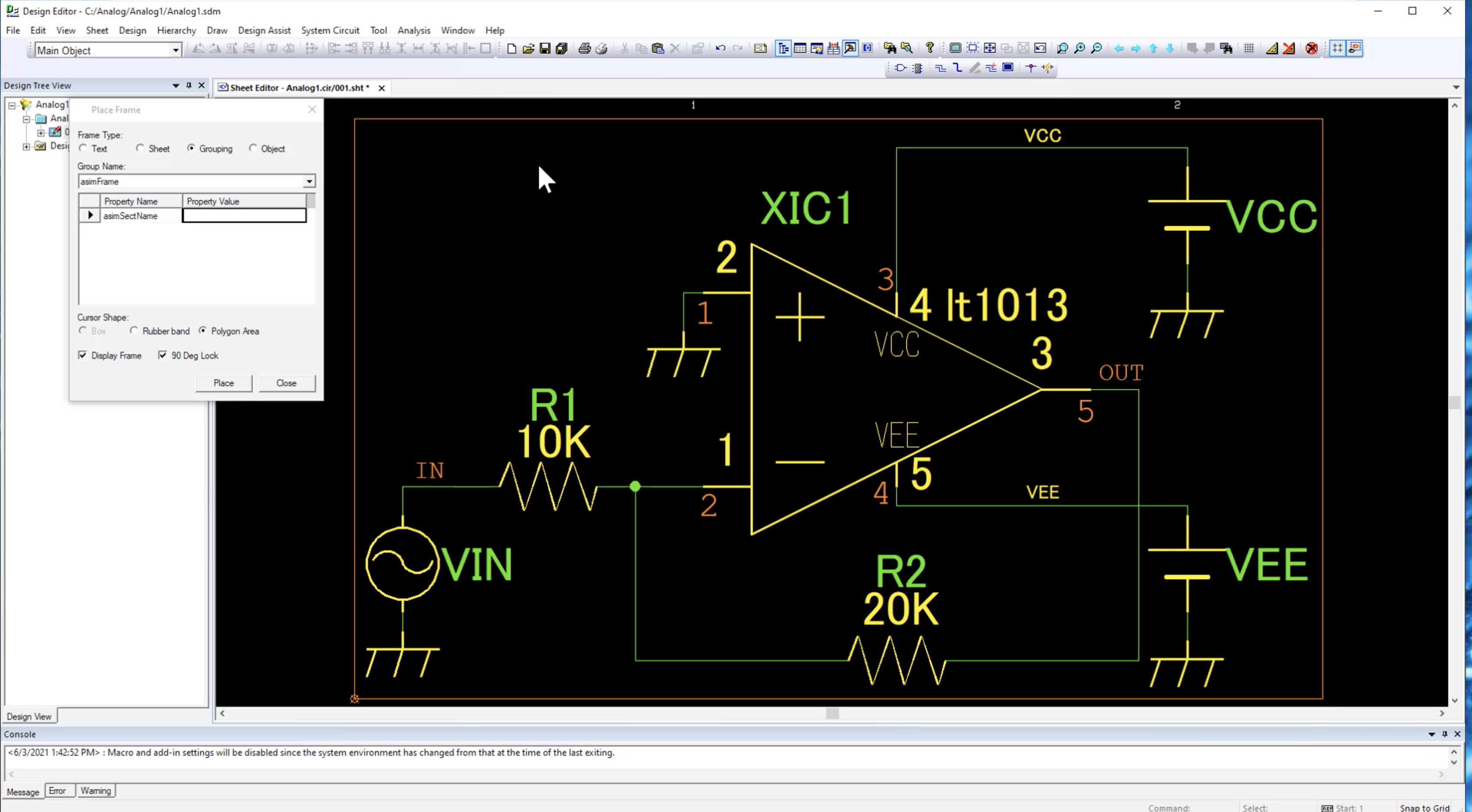Viewport: 1472px width, 812px height.
Task: Click the fit-all view icon with four arrows
Action: [990, 49]
